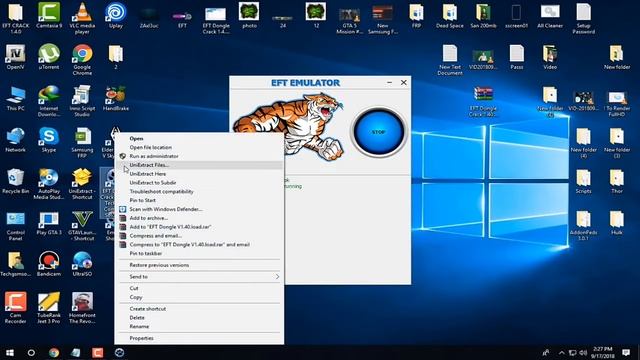Expand the 'Send to' submenu
This screenshot has width=640, height=360.
pos(199,277)
